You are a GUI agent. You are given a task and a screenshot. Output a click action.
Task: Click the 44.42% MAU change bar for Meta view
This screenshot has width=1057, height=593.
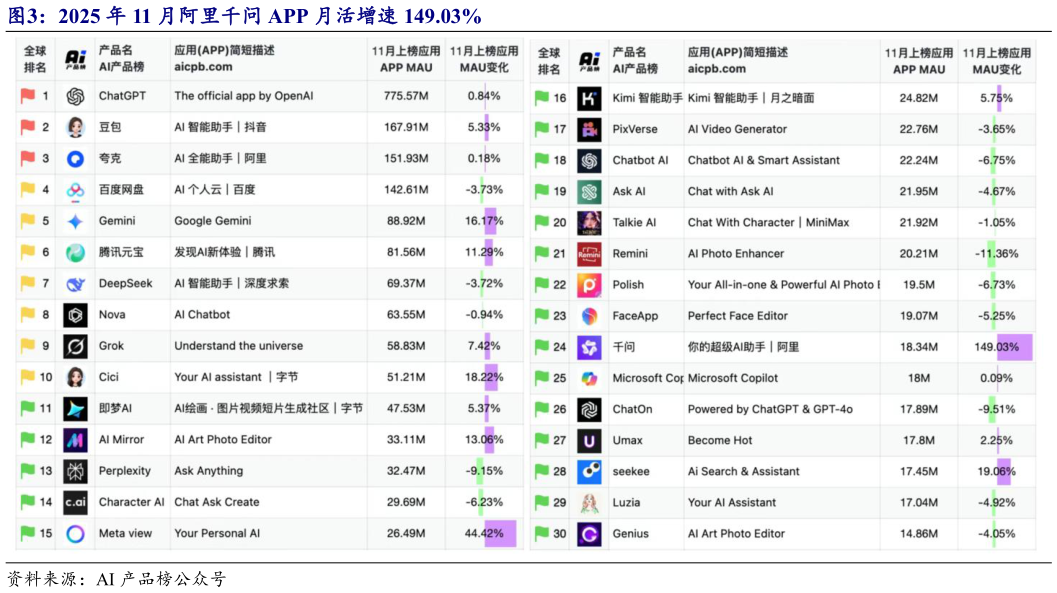[x=500, y=534]
